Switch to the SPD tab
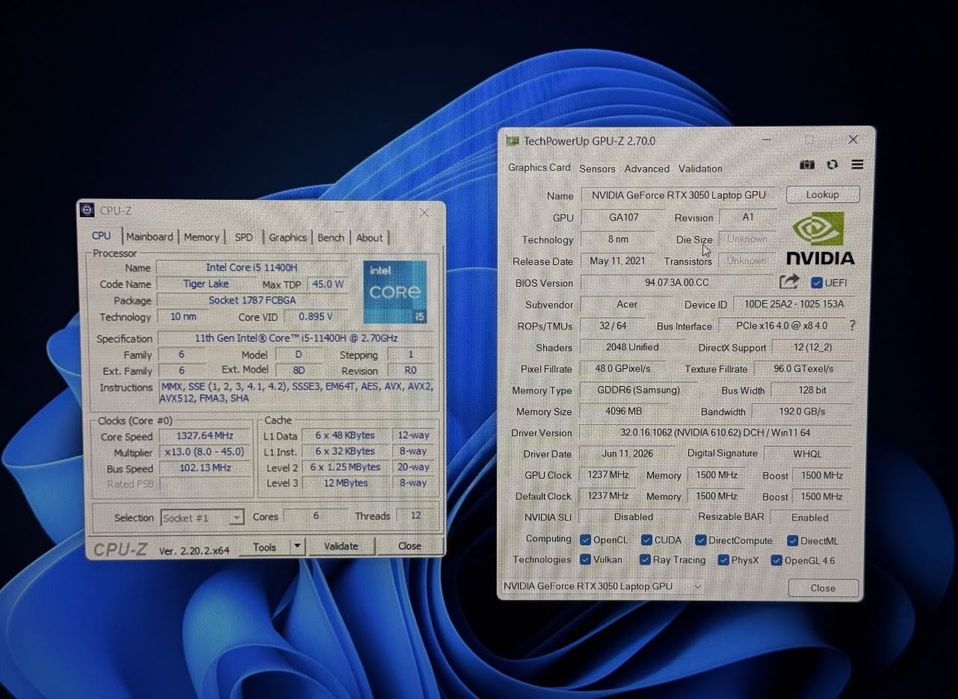The width and height of the screenshot is (958, 699). click(244, 237)
